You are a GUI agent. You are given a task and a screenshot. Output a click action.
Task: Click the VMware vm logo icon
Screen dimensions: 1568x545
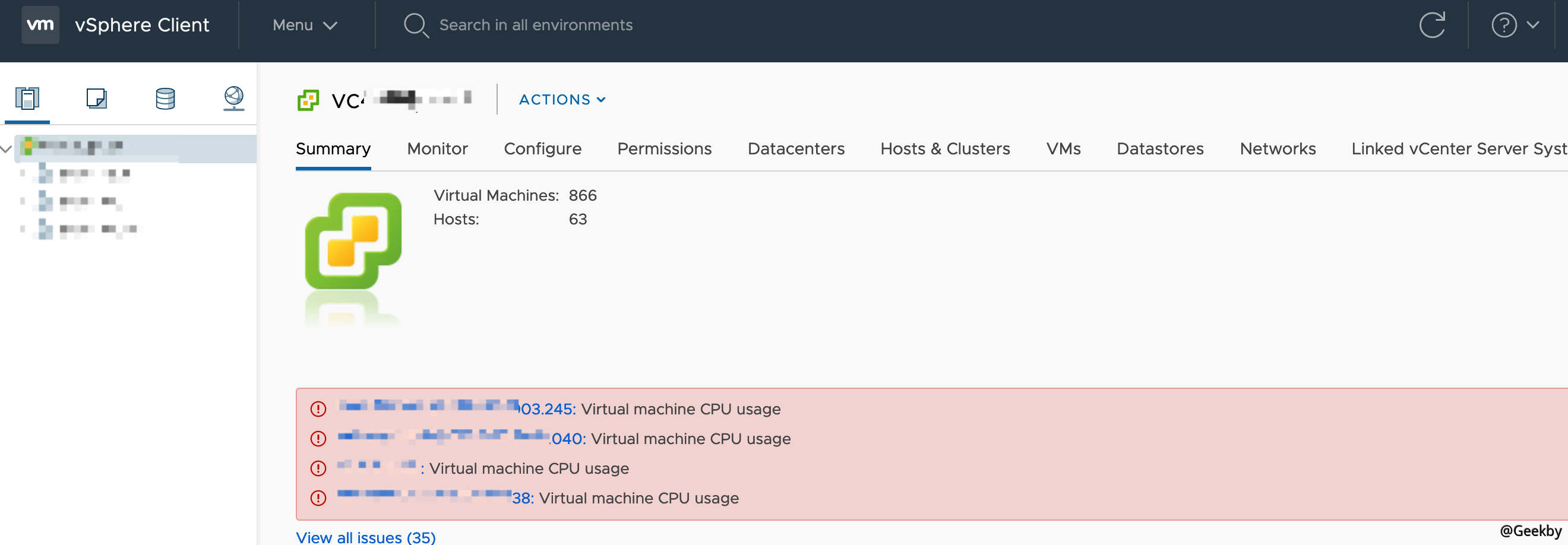coord(40,25)
